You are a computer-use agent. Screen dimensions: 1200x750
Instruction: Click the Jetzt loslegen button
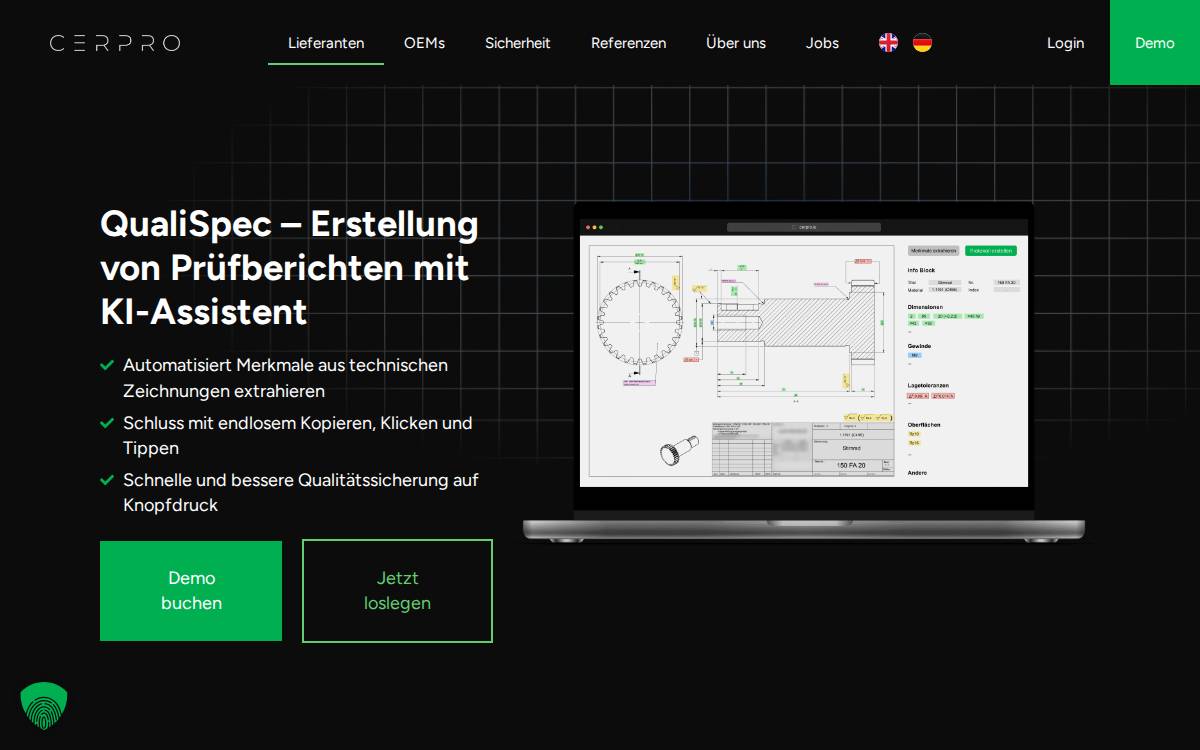(397, 591)
